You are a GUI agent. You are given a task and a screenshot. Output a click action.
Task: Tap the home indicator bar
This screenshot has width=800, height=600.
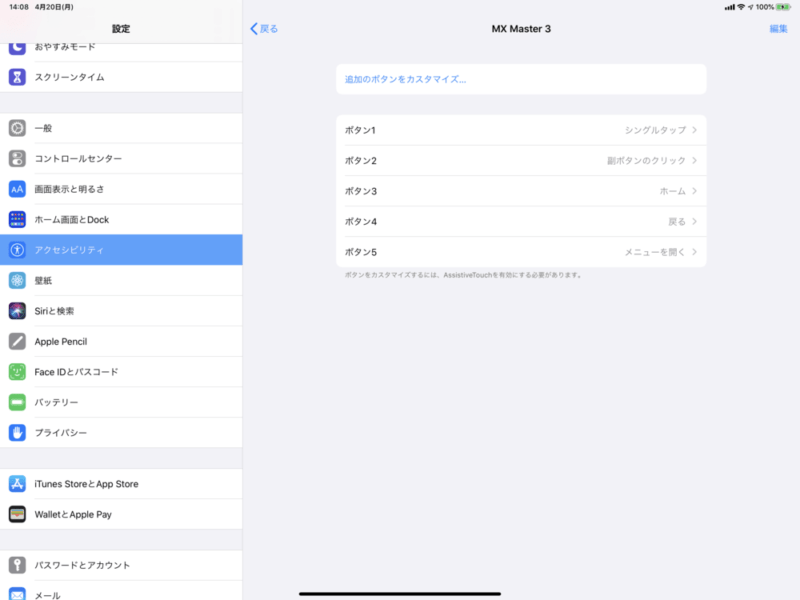tap(400, 593)
